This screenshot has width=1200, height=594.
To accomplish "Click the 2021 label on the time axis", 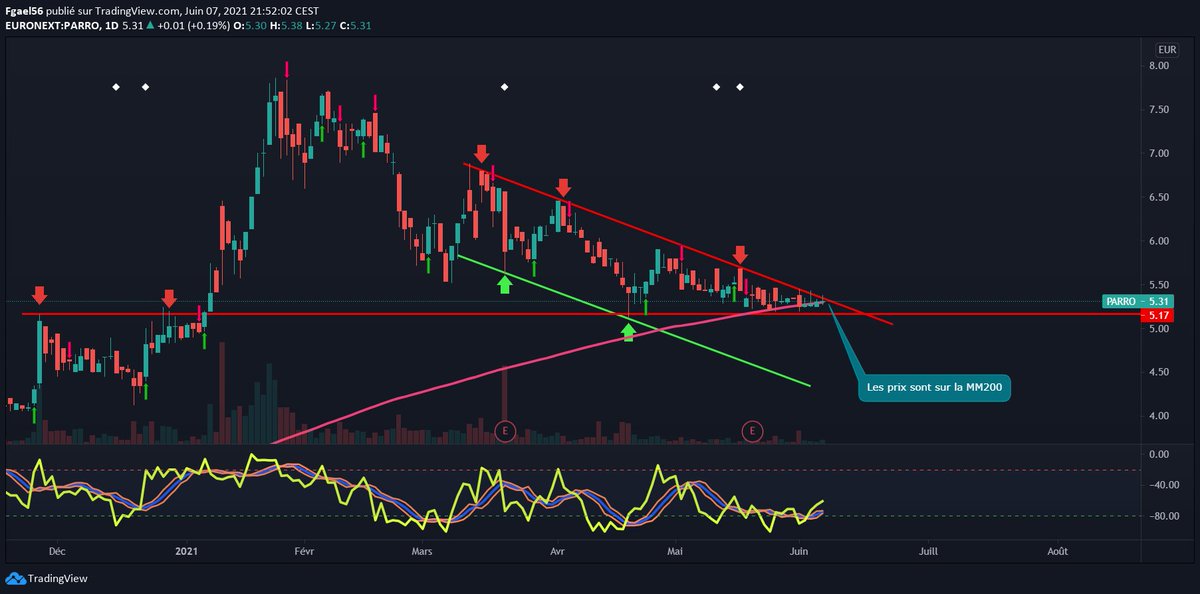I will 187,551.
